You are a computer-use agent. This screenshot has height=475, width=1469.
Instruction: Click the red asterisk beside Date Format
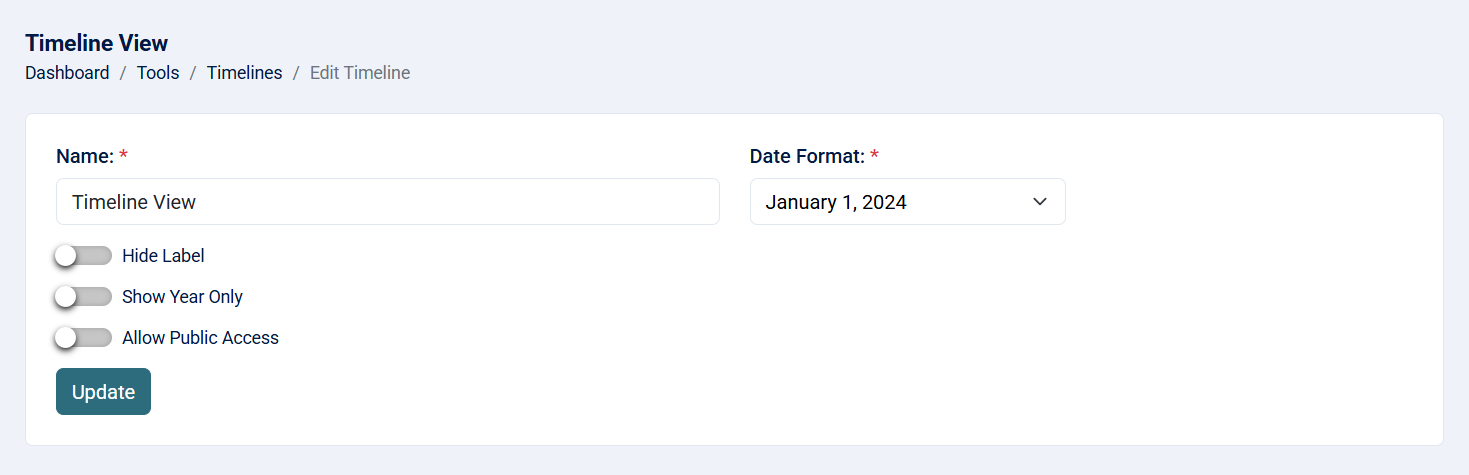875,155
